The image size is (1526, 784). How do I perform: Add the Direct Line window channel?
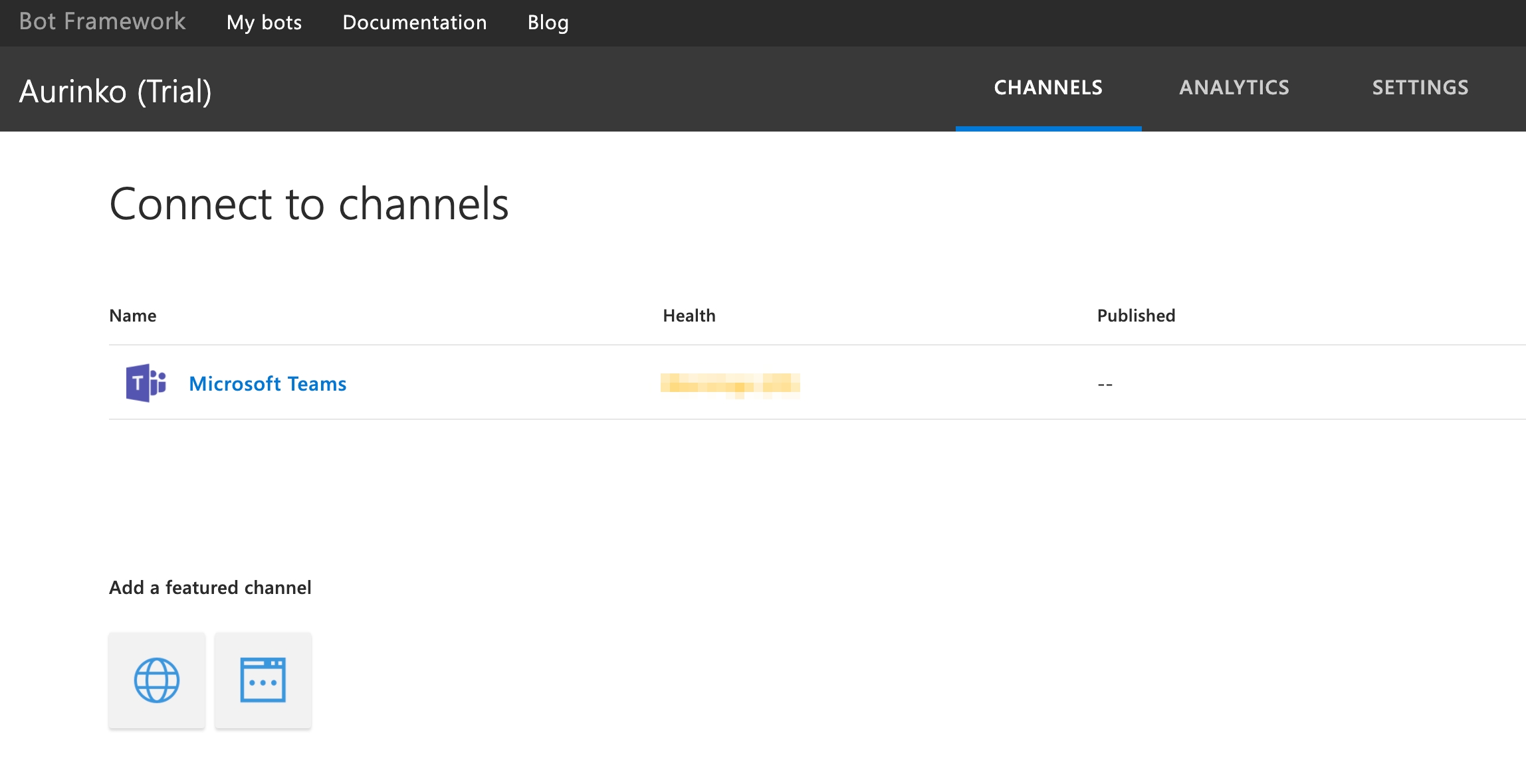[x=263, y=680]
